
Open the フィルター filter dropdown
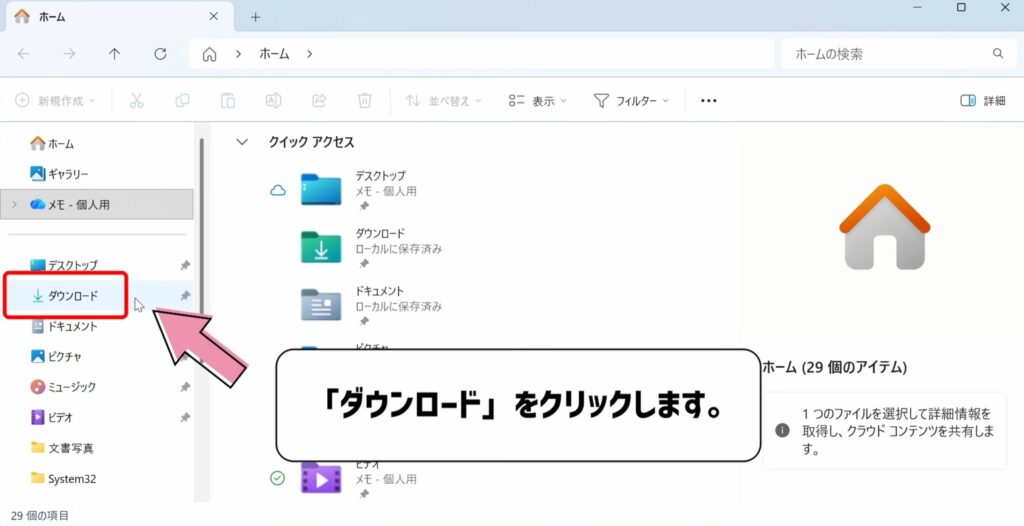coord(632,101)
